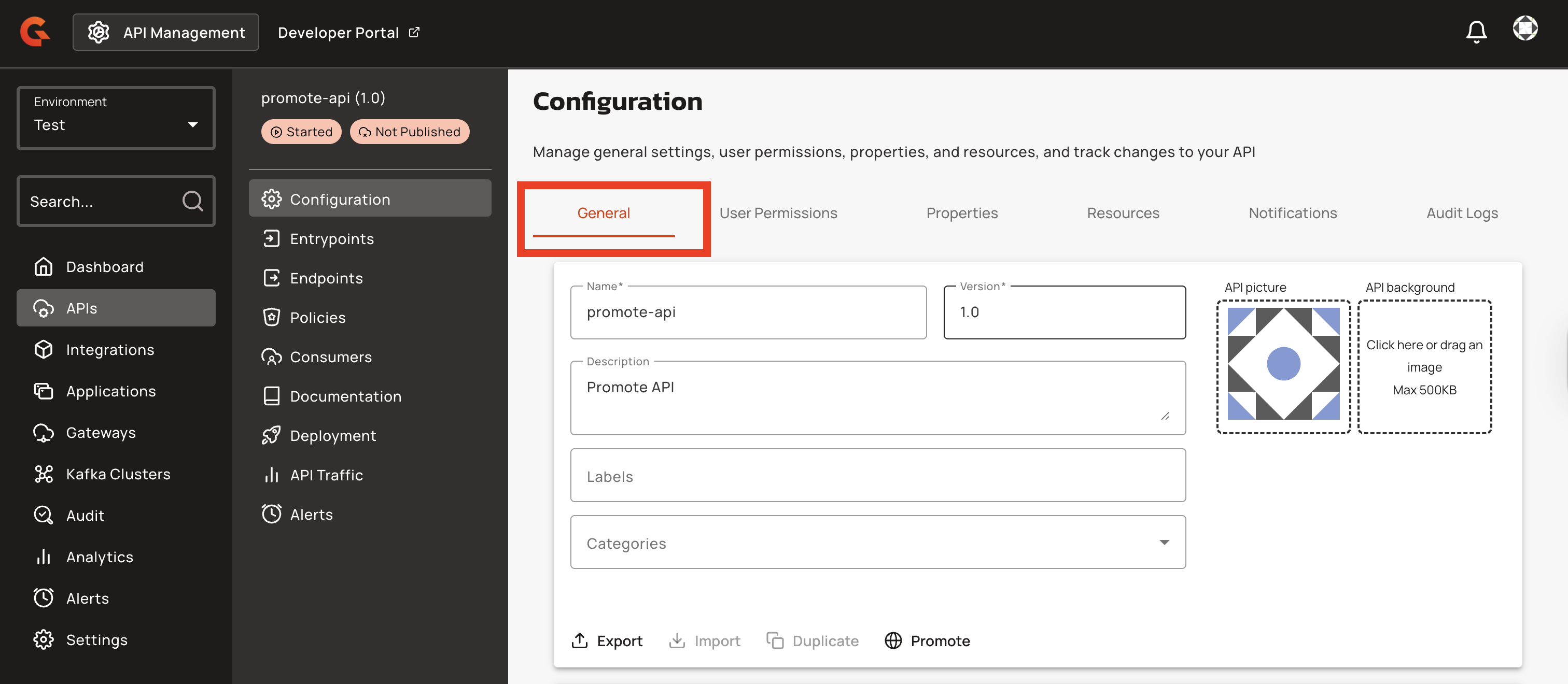This screenshot has height=684, width=1568.
Task: Open the Deployment rocket item
Action: (x=332, y=436)
